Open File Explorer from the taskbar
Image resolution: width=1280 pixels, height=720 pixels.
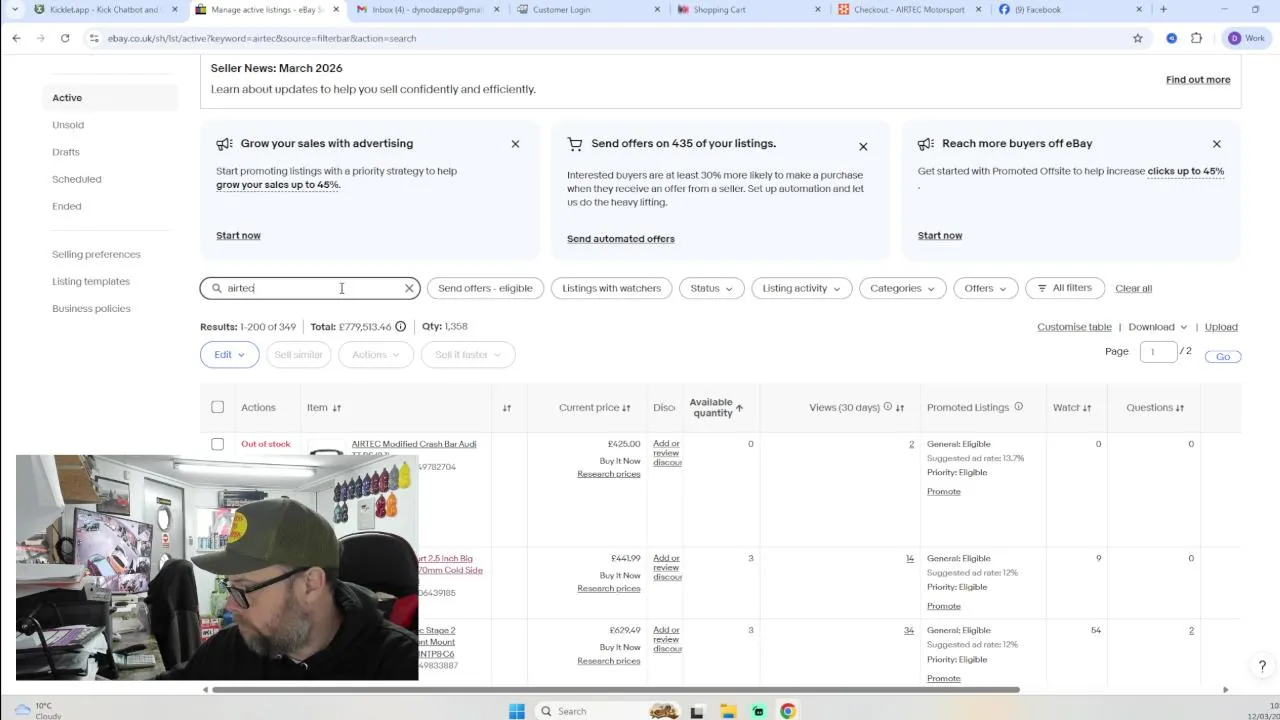pyautogui.click(x=728, y=711)
